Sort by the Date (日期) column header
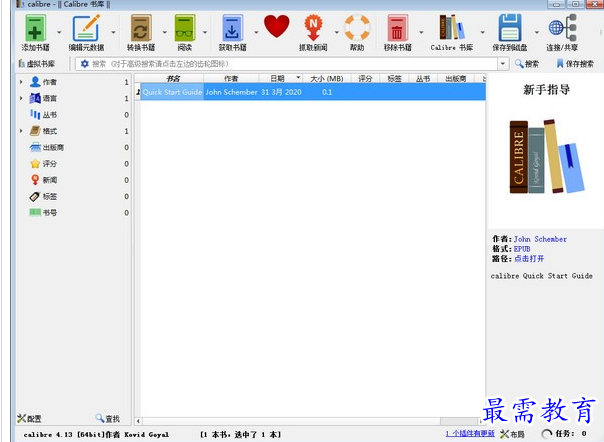This screenshot has height=442, width=604. [x=281, y=78]
